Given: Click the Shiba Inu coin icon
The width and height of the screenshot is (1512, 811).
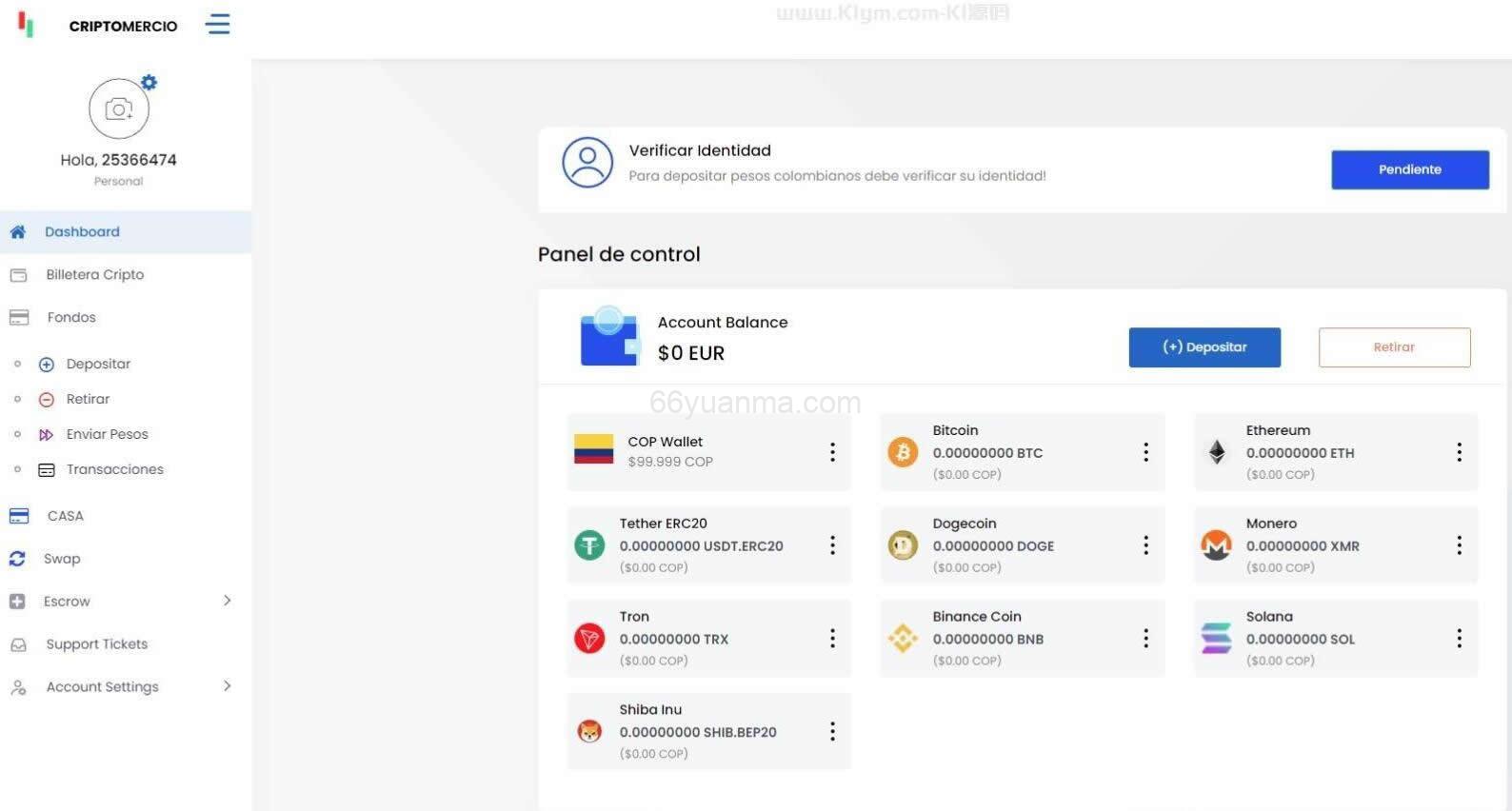Looking at the screenshot, I should [x=589, y=731].
